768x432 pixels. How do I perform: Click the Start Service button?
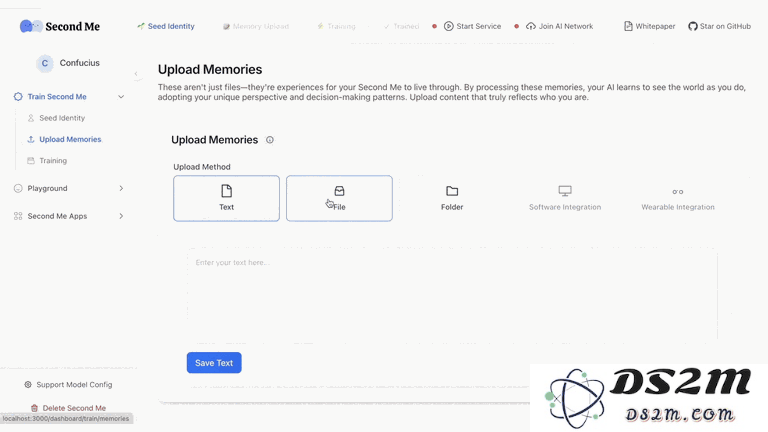click(x=472, y=26)
